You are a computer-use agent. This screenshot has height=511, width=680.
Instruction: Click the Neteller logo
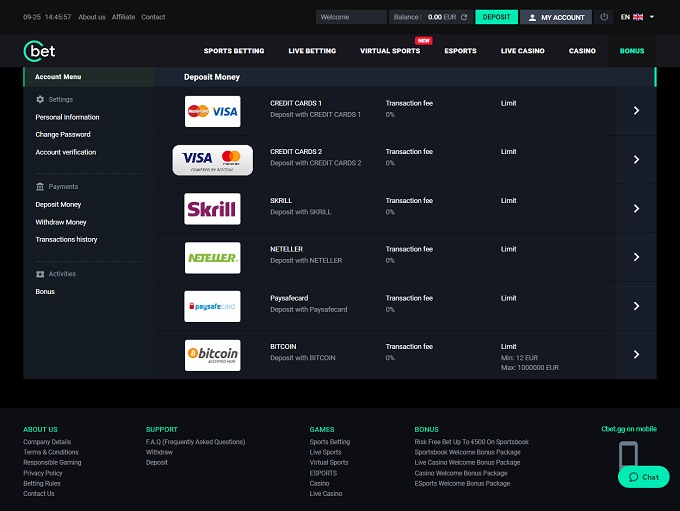(x=212, y=258)
